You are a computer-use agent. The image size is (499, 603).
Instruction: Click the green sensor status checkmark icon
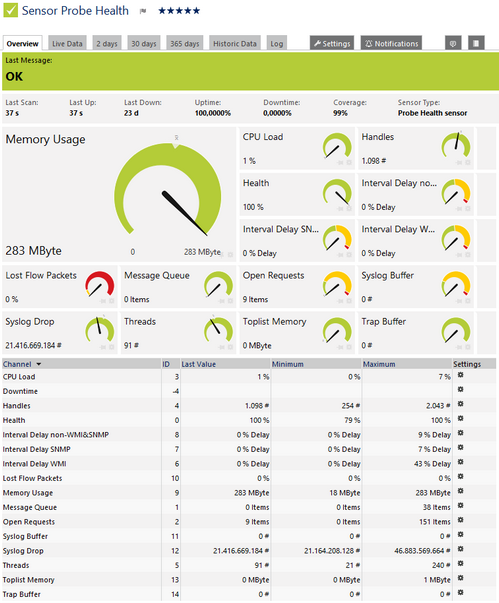10,10
